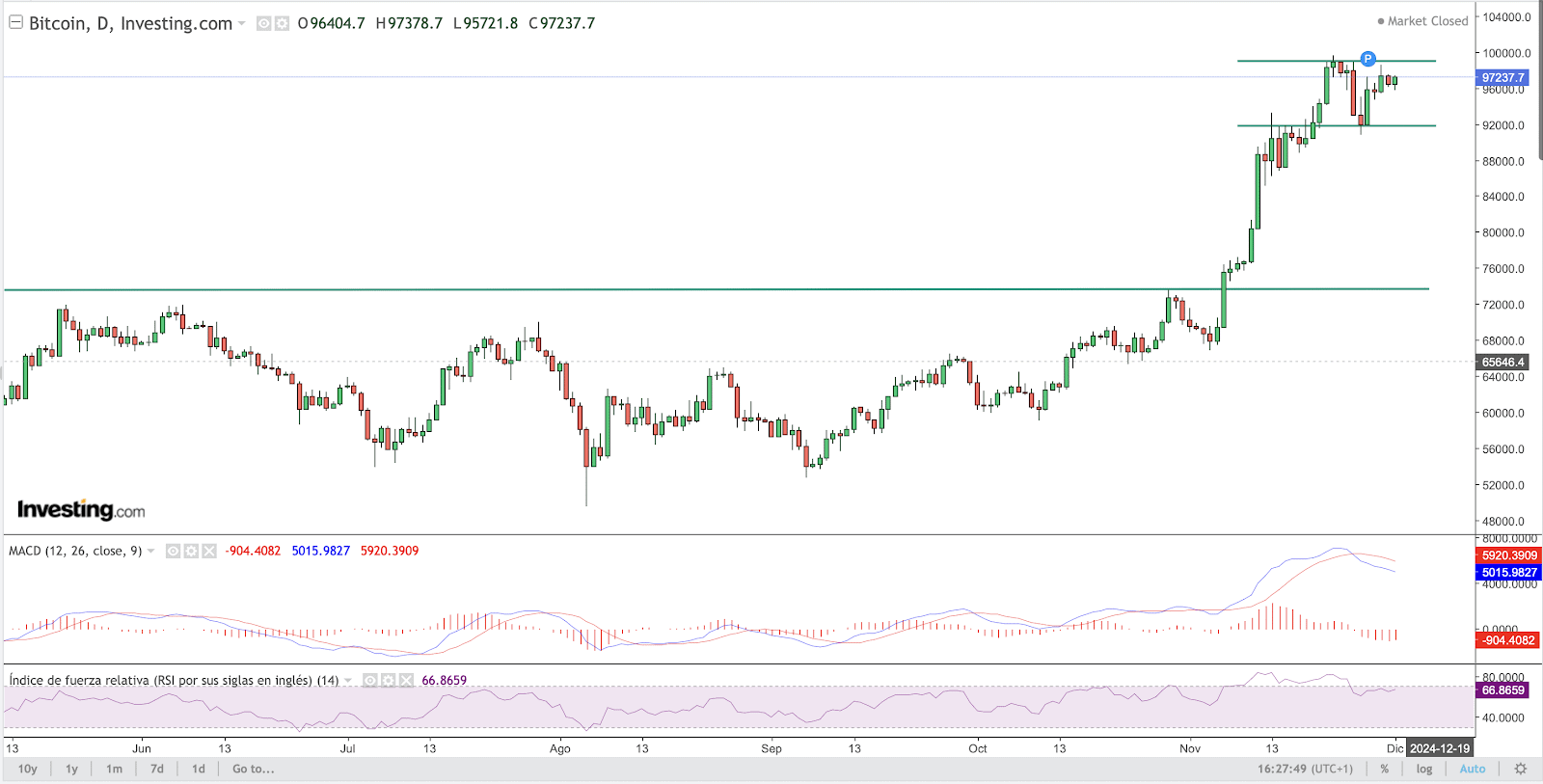Set chart range to 1y

(x=71, y=769)
